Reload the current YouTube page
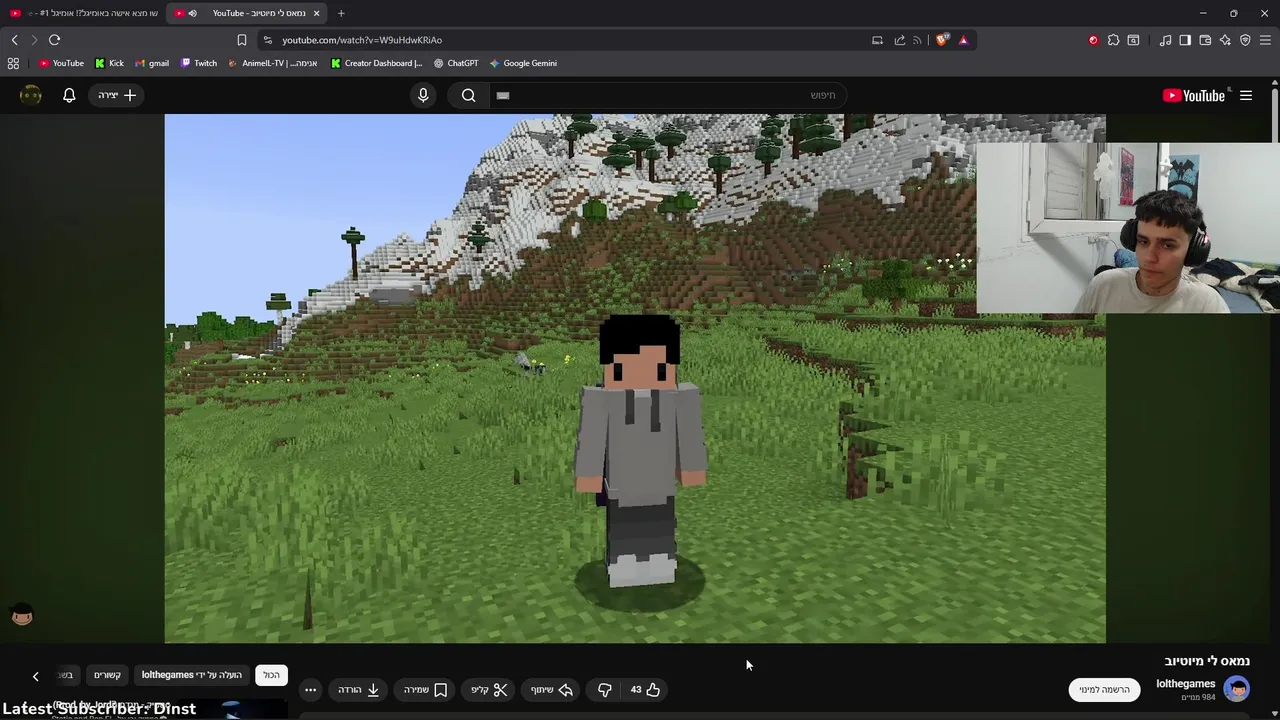This screenshot has width=1280, height=720. point(55,40)
